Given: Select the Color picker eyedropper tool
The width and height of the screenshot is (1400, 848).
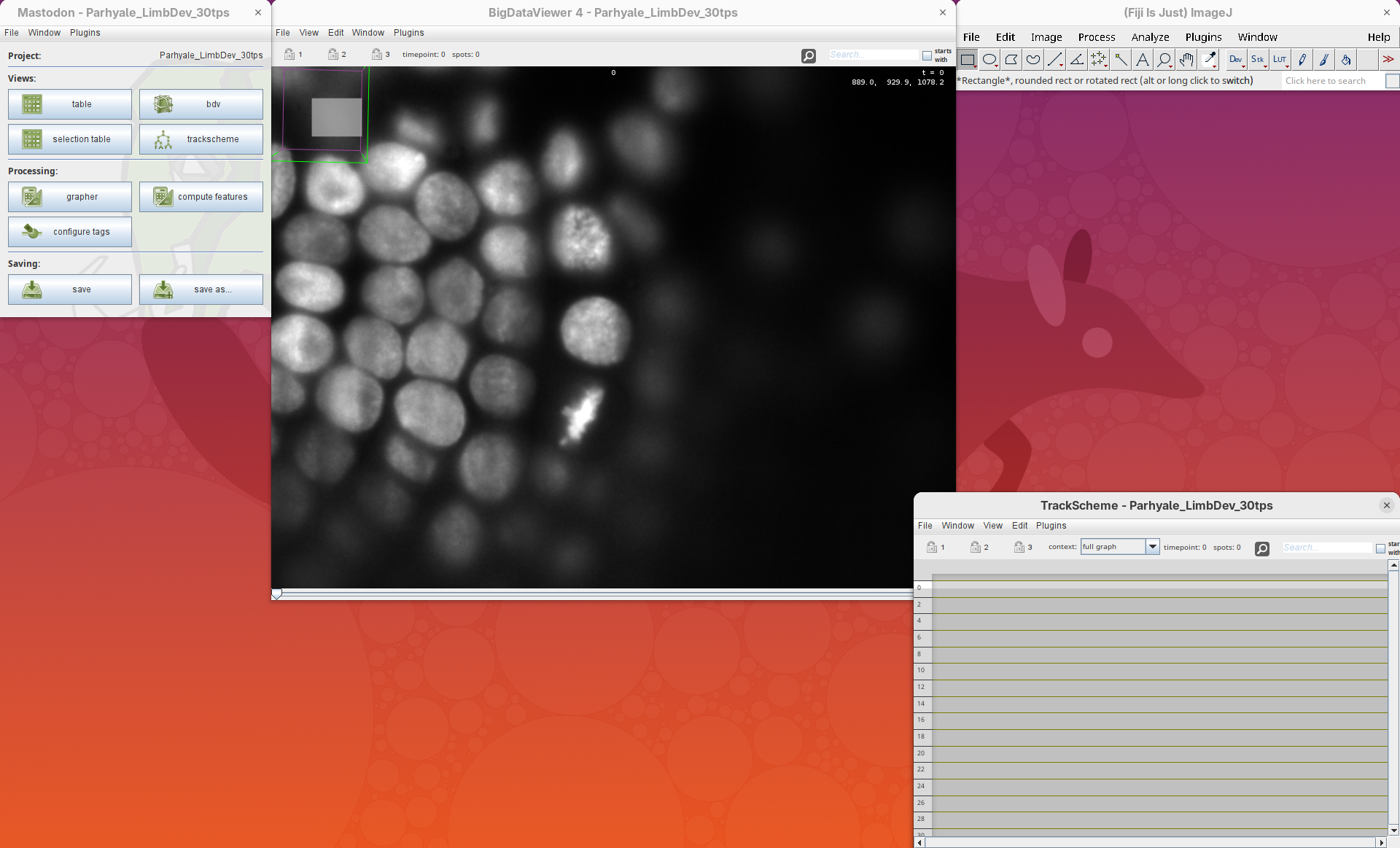Looking at the screenshot, I should [1209, 60].
